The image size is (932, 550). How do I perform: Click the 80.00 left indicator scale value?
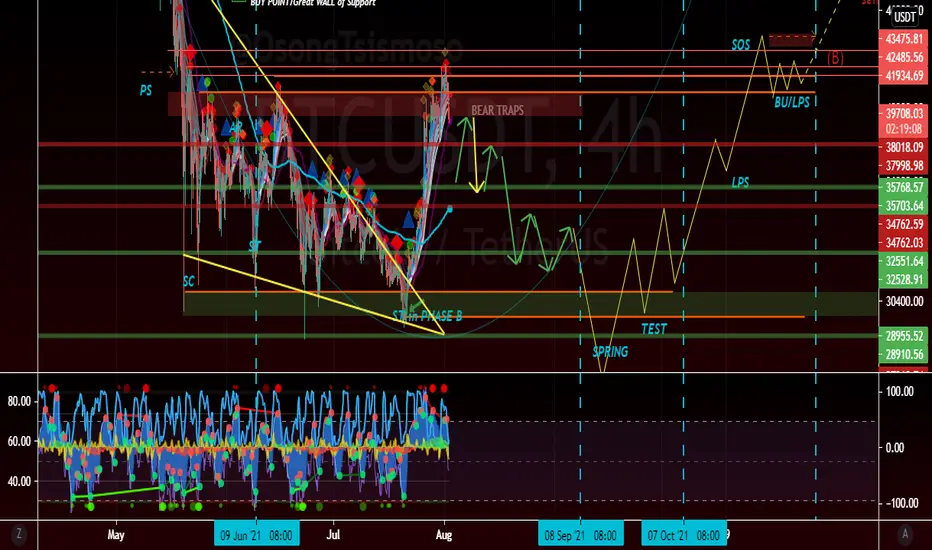click(19, 401)
